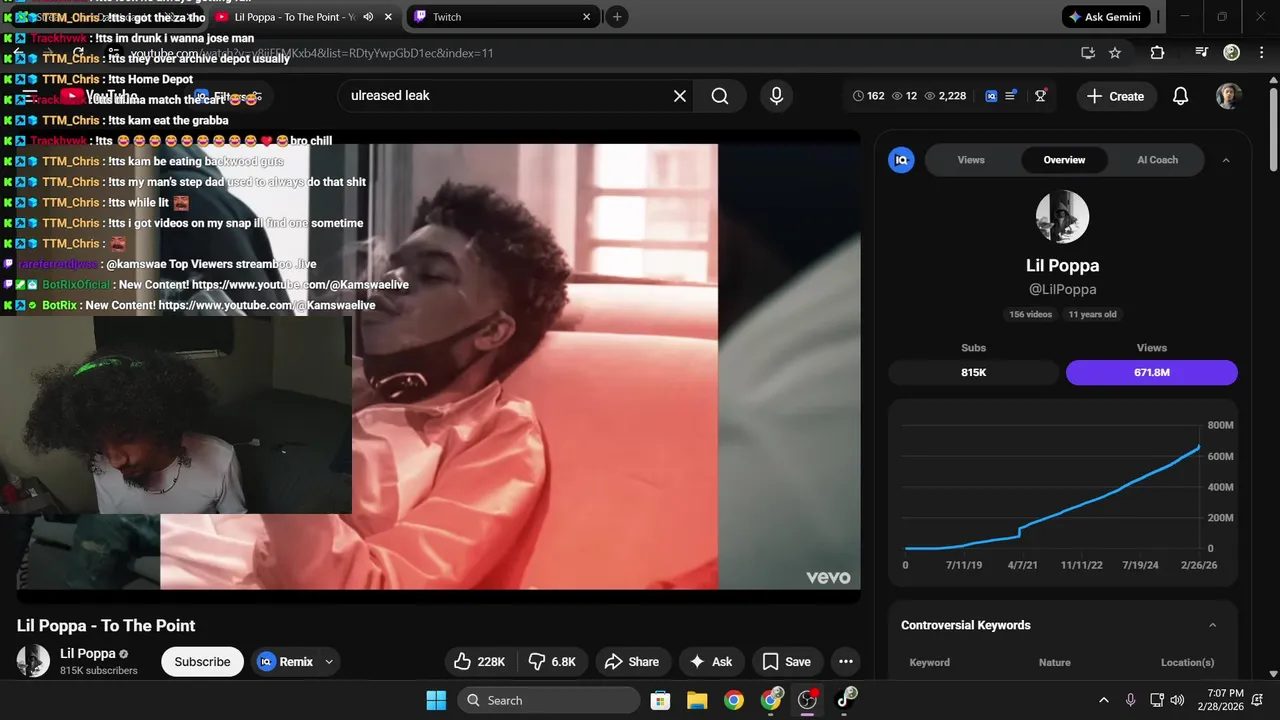Click vidIQ logo in top stats bar
This screenshot has height=720, width=1280.
(991, 96)
